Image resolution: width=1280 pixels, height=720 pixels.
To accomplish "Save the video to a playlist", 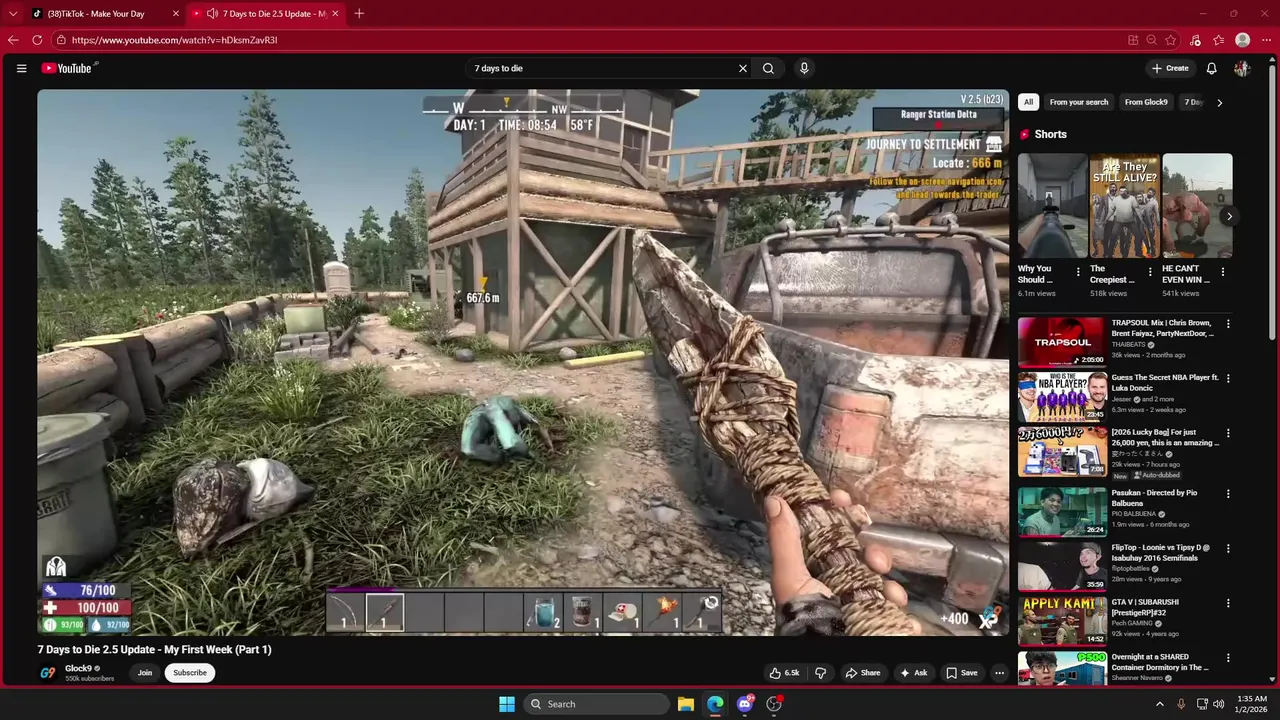I will [x=962, y=673].
